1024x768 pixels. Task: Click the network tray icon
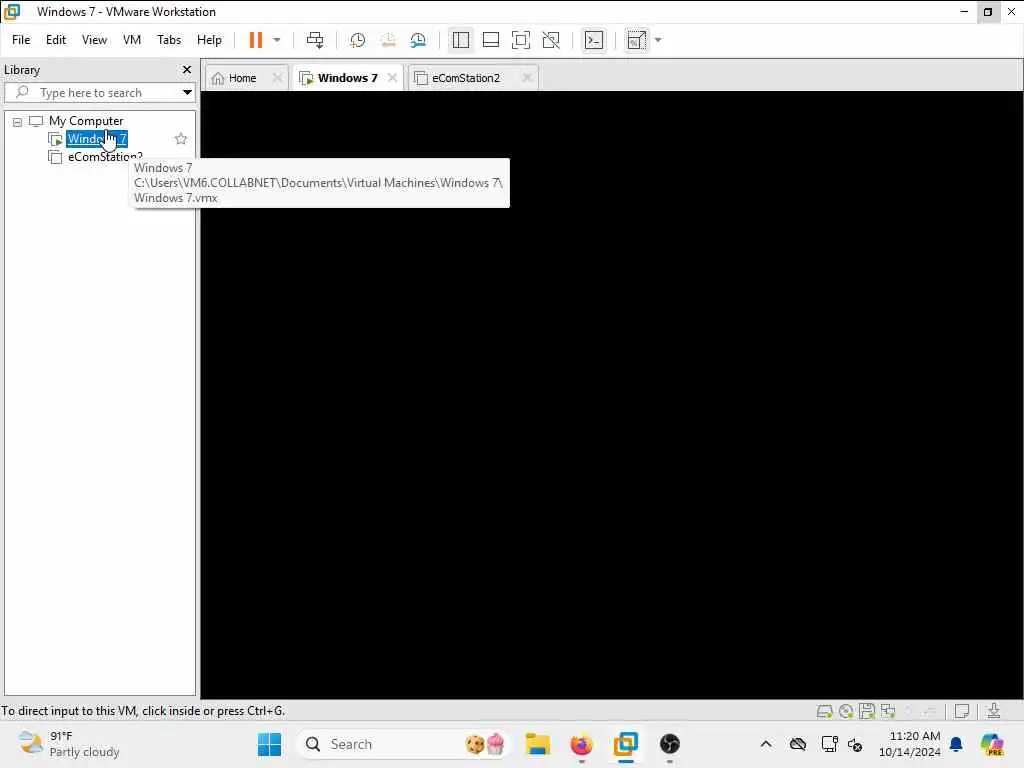point(829,744)
